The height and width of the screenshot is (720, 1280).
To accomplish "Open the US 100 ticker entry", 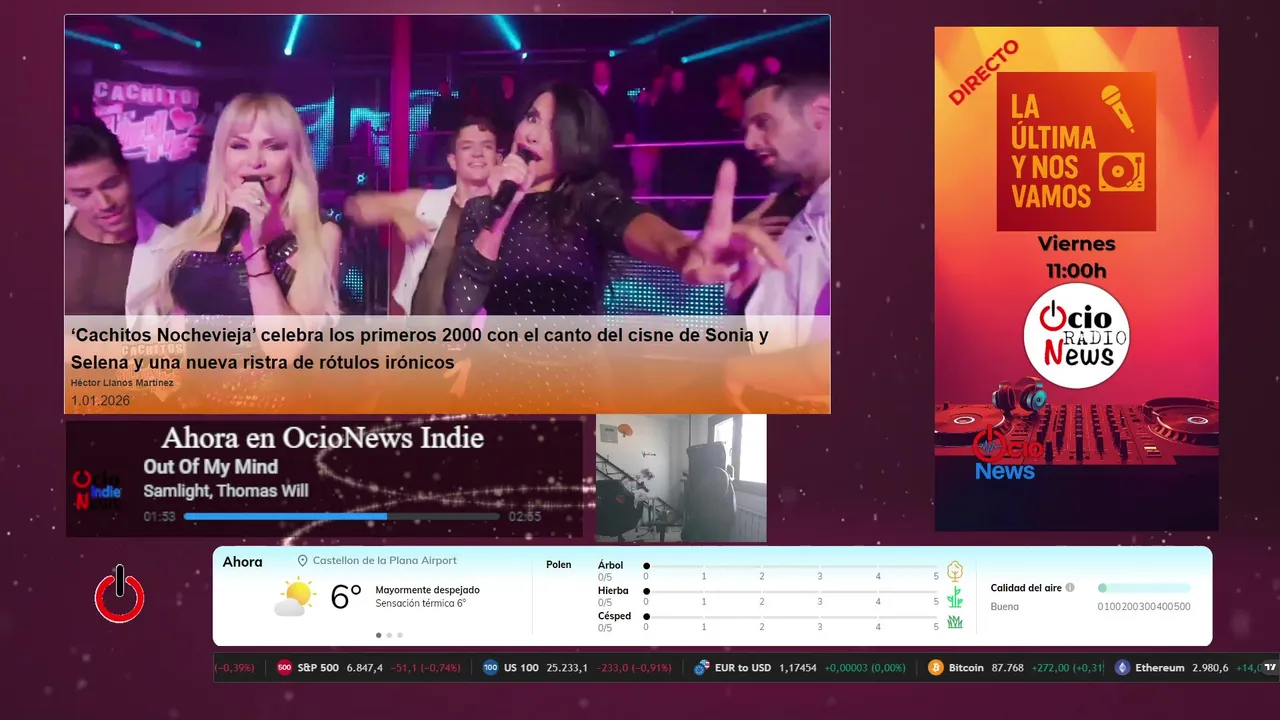I will coord(577,667).
